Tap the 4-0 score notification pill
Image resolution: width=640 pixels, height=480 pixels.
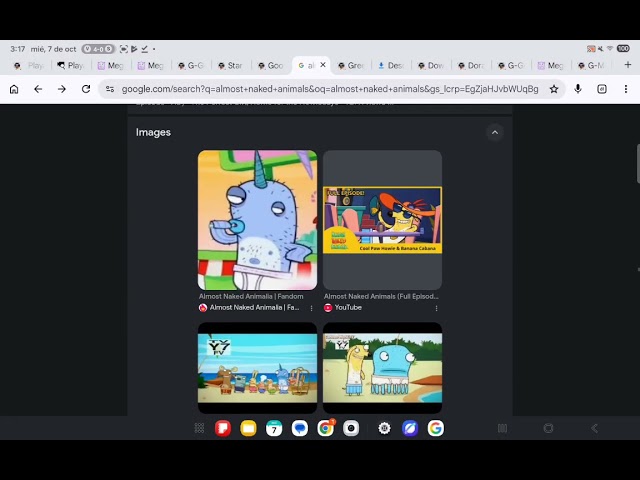coord(98,49)
